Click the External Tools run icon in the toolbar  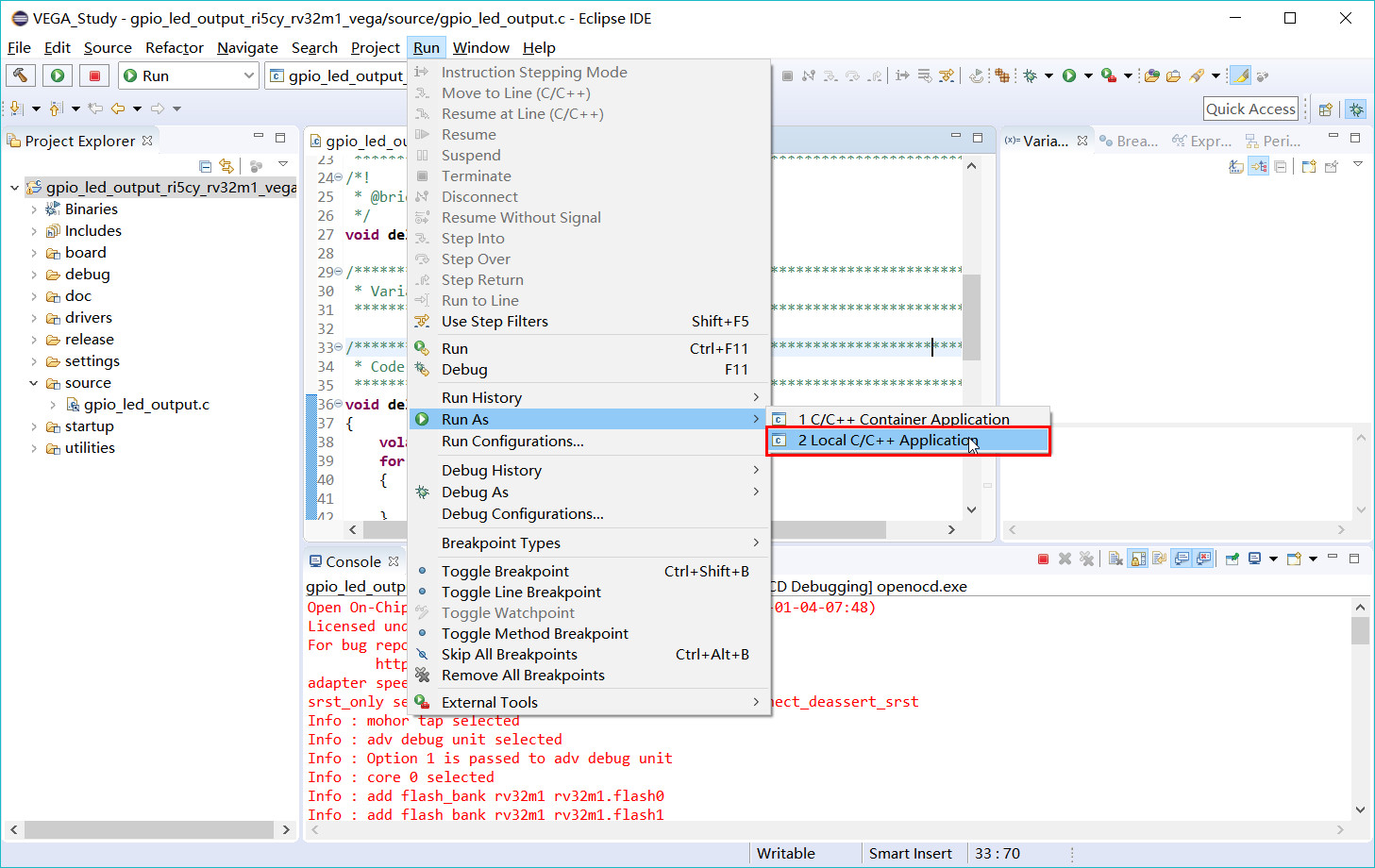(1109, 75)
